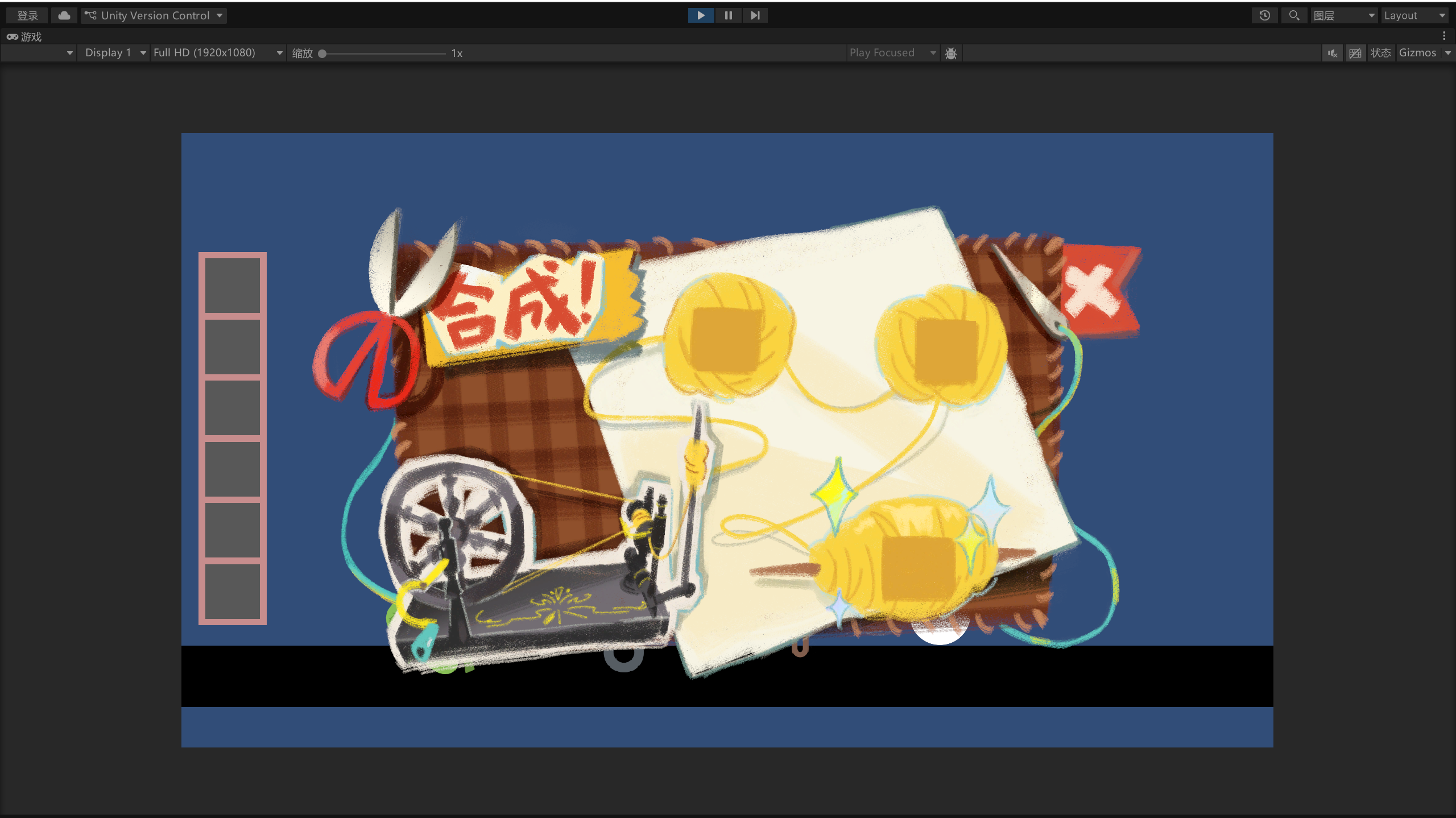The image size is (1456, 818).
Task: Select the 游戏 Game tab
Action: [x=25, y=36]
